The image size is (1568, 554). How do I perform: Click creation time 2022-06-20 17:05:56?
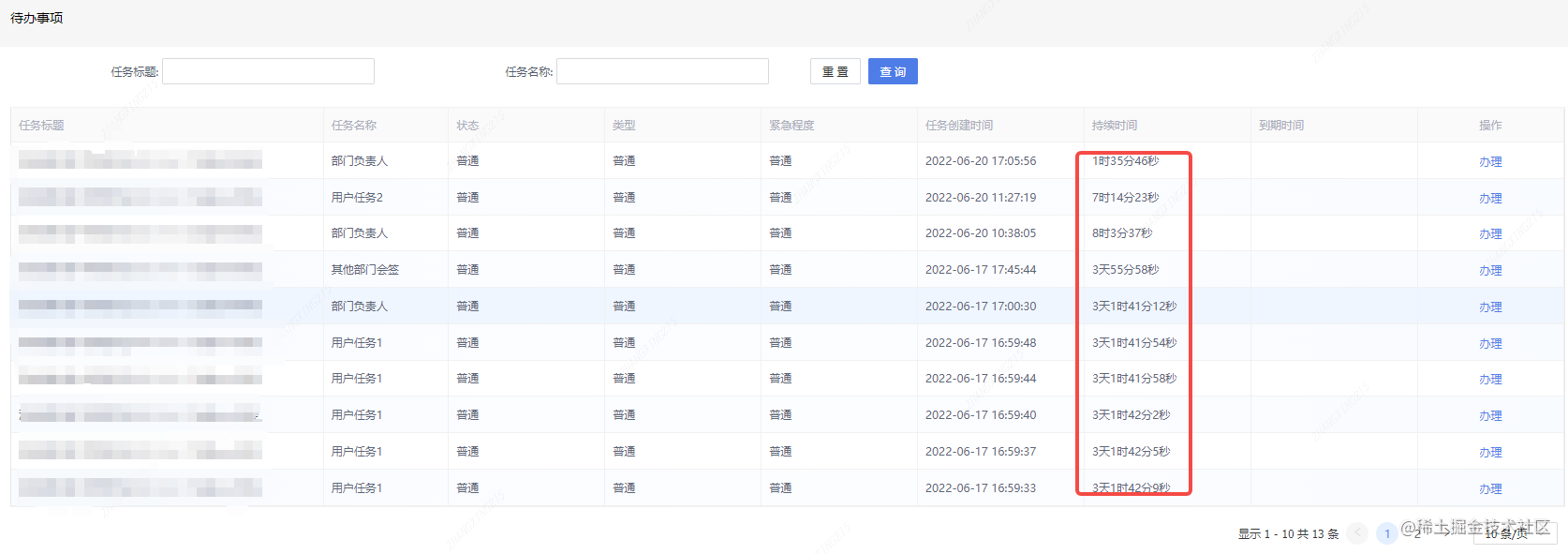click(x=981, y=160)
